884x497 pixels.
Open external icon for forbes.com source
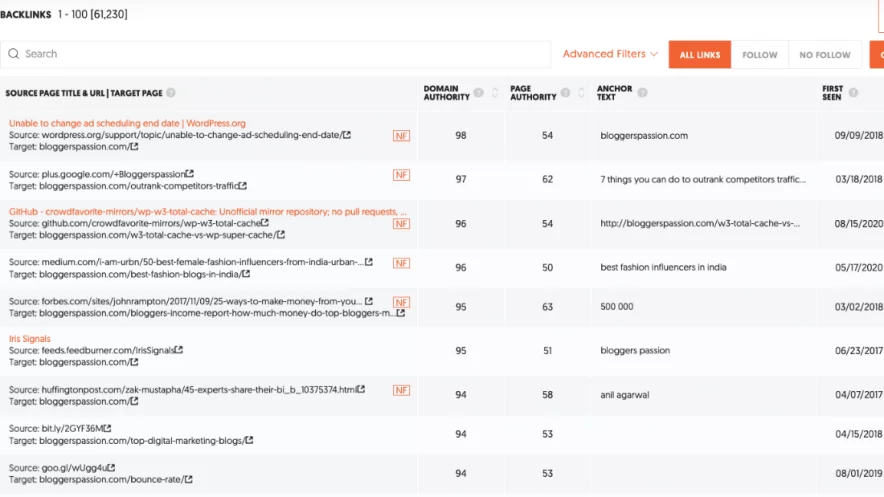pyautogui.click(x=369, y=301)
